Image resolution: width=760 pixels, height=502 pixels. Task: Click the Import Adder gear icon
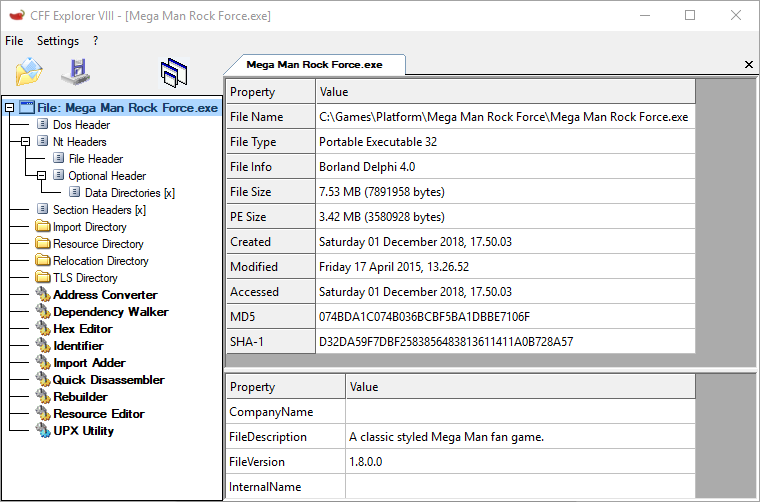coord(43,362)
